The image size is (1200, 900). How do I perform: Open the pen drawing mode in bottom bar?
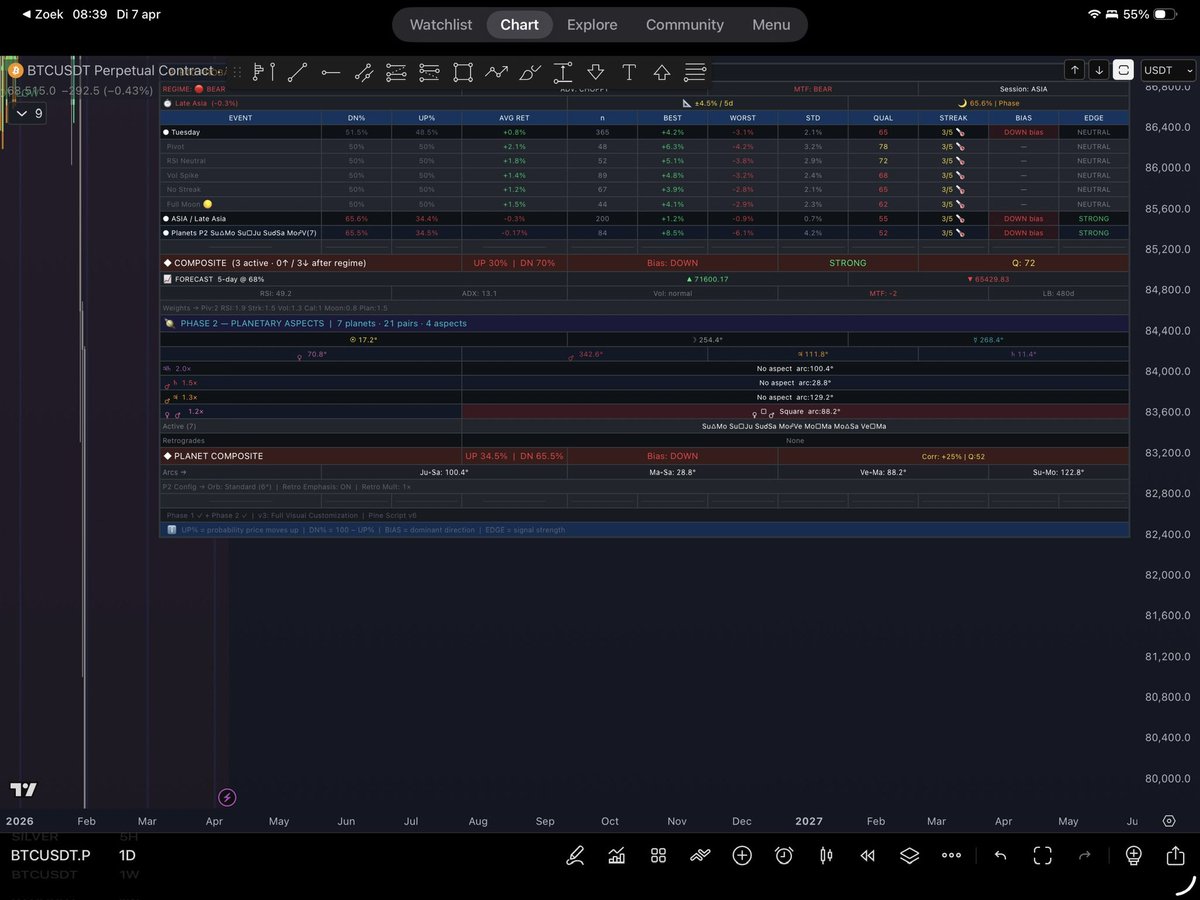click(575, 856)
